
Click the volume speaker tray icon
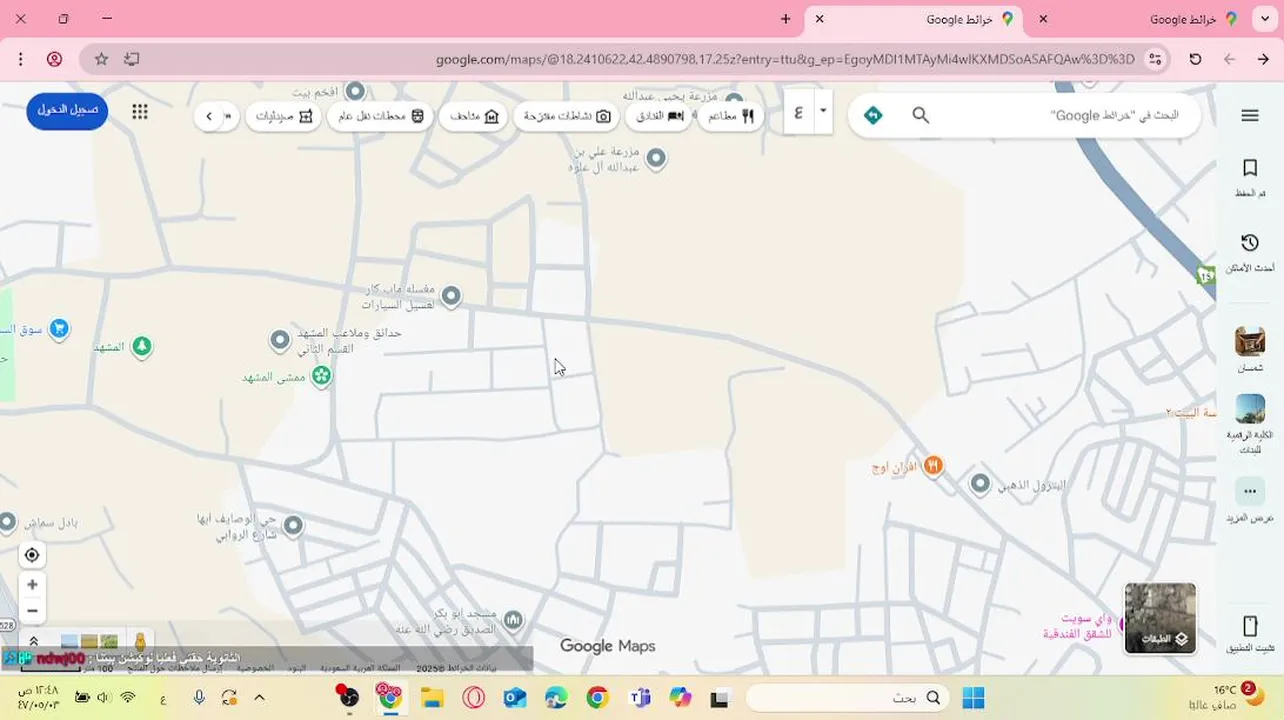105,698
